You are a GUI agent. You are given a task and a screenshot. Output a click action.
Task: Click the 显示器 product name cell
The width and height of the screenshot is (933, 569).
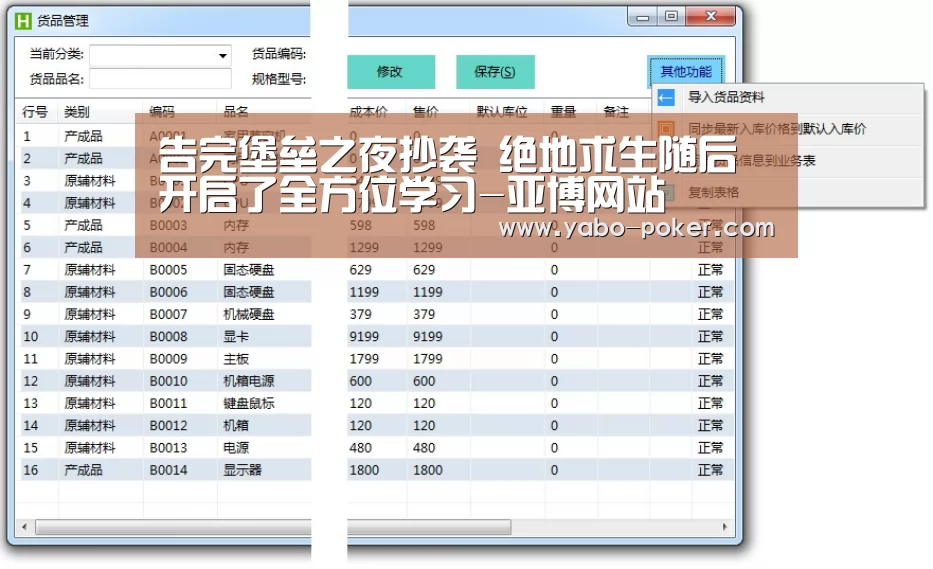(x=242, y=470)
